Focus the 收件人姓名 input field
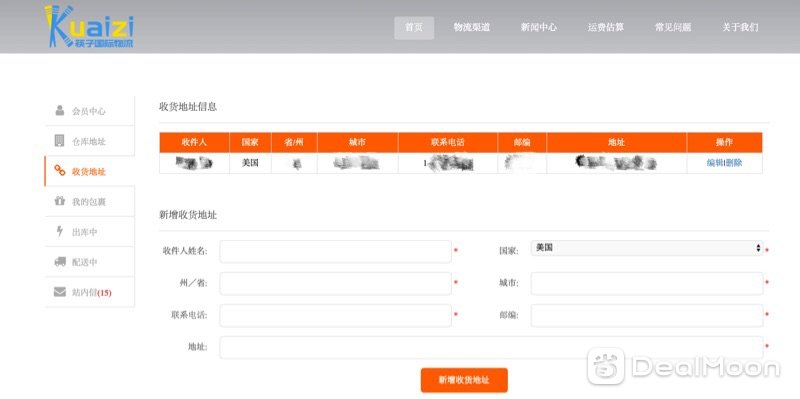Image resolution: width=800 pixels, height=399 pixels. [335, 252]
